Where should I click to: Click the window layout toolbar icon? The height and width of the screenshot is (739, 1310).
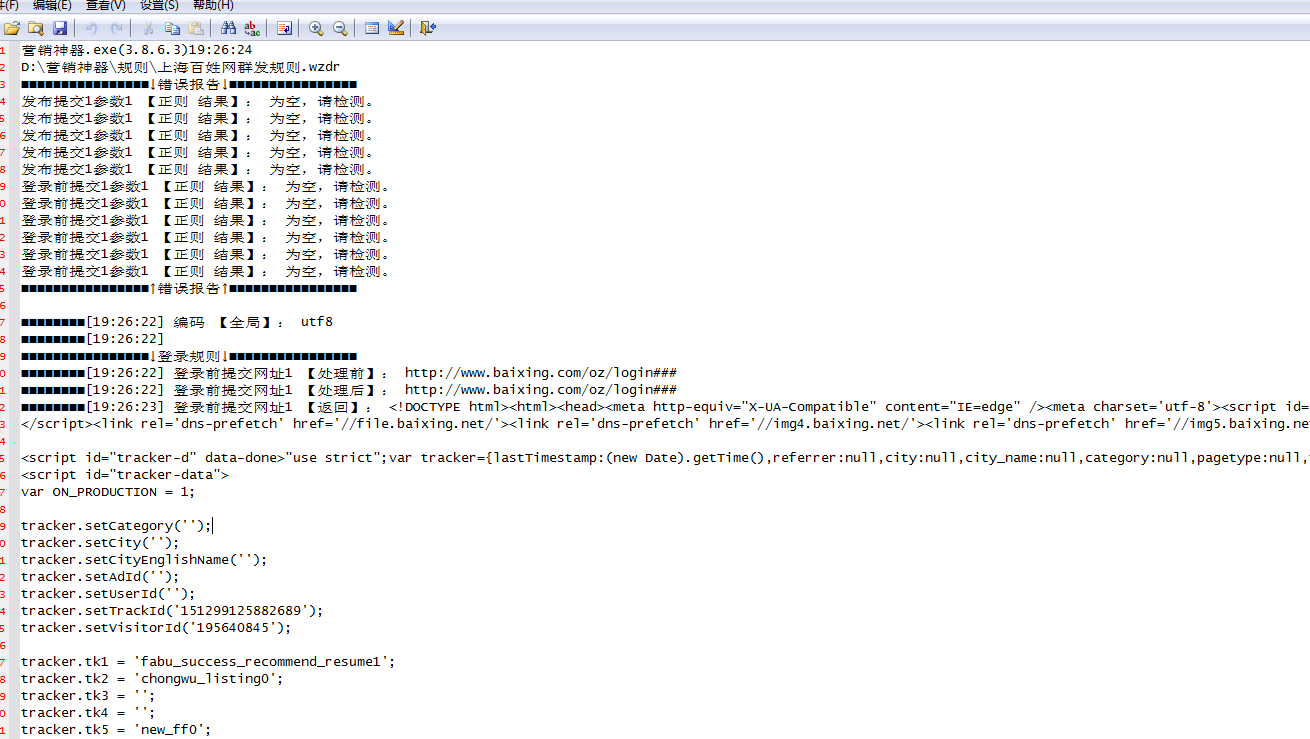372,28
